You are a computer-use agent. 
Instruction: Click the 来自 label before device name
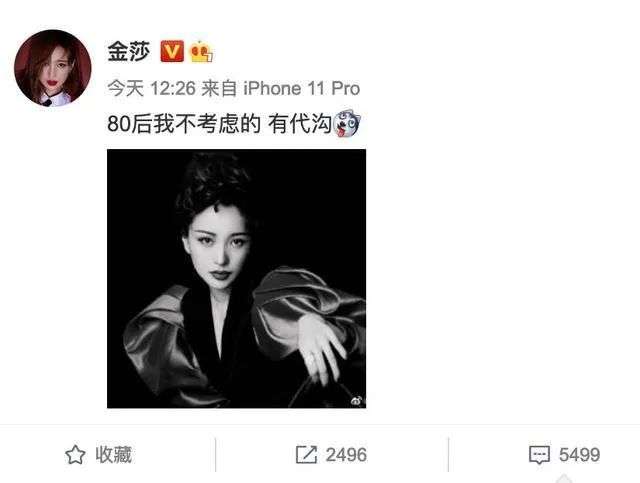[x=219, y=88]
